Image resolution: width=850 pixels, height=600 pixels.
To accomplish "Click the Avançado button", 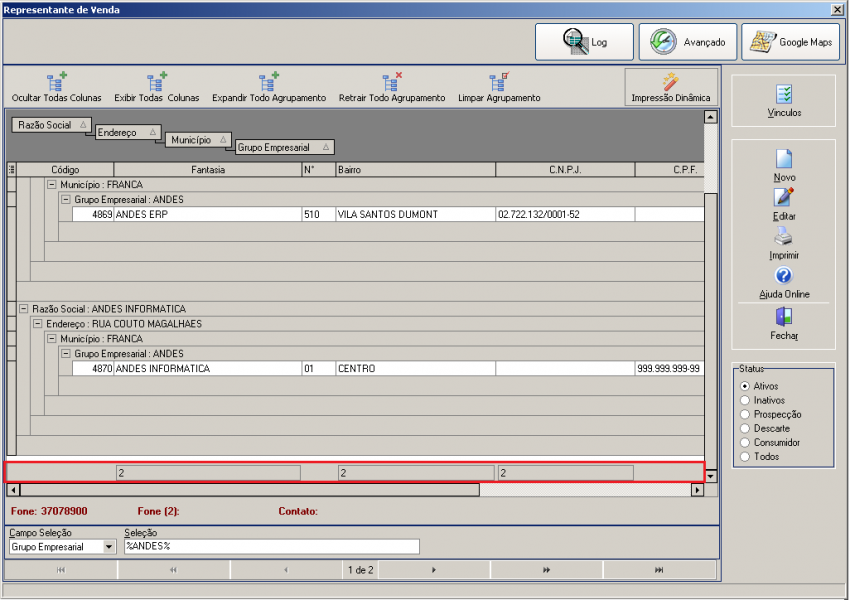I will [688, 42].
